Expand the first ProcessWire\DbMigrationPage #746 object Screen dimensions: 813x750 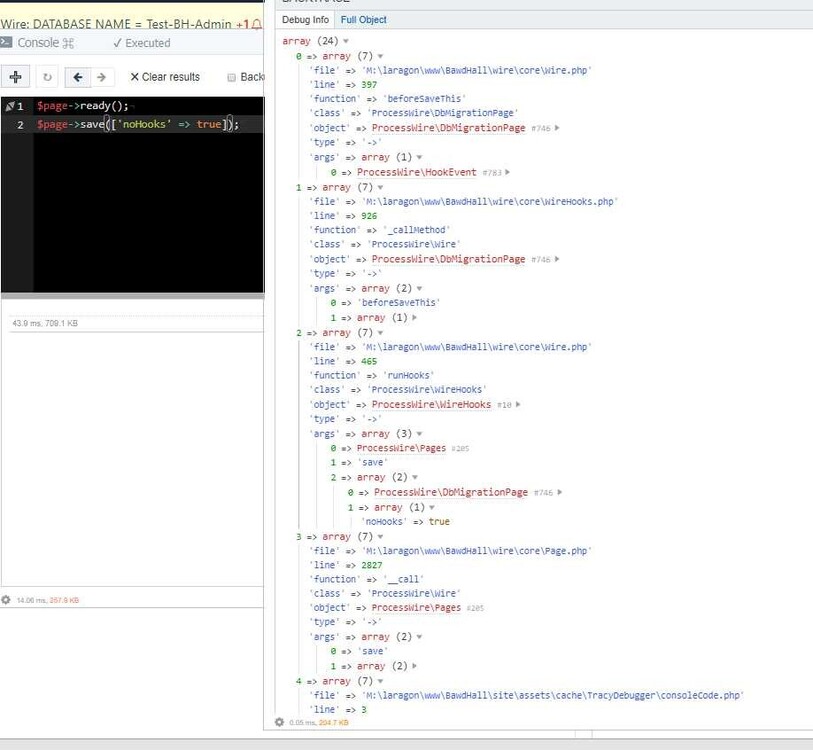point(557,128)
